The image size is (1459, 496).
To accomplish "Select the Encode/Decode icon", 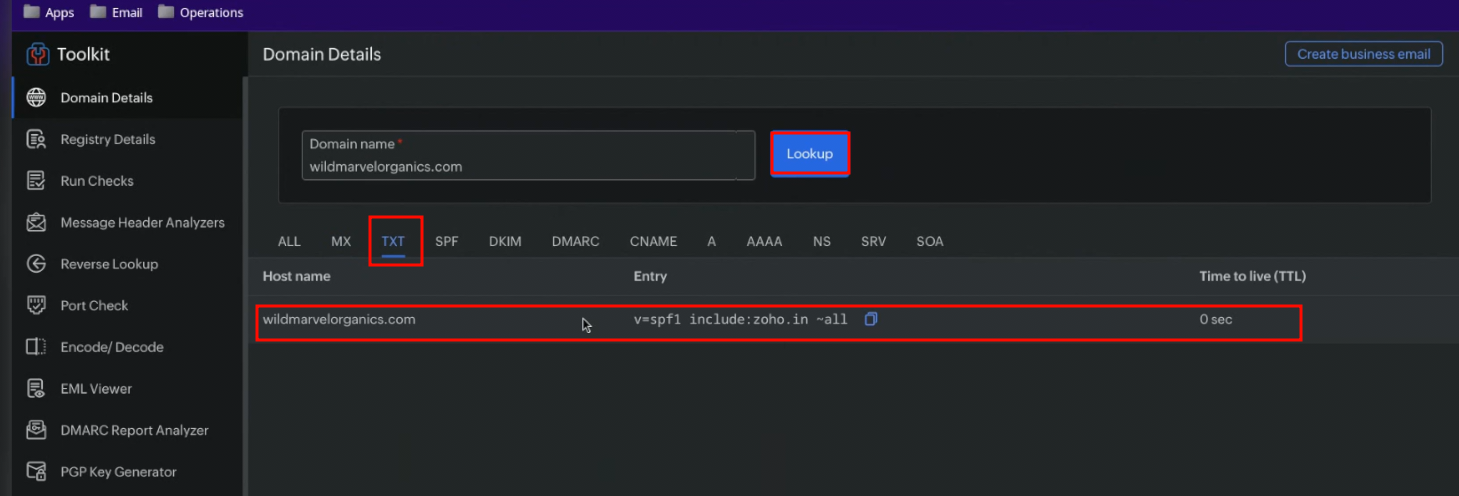I will point(36,347).
